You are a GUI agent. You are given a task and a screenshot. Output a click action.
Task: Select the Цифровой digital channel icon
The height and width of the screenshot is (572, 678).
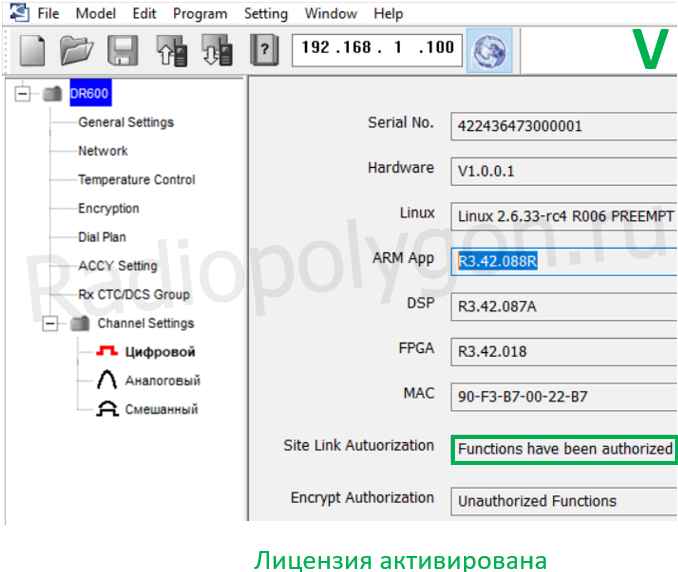click(106, 352)
